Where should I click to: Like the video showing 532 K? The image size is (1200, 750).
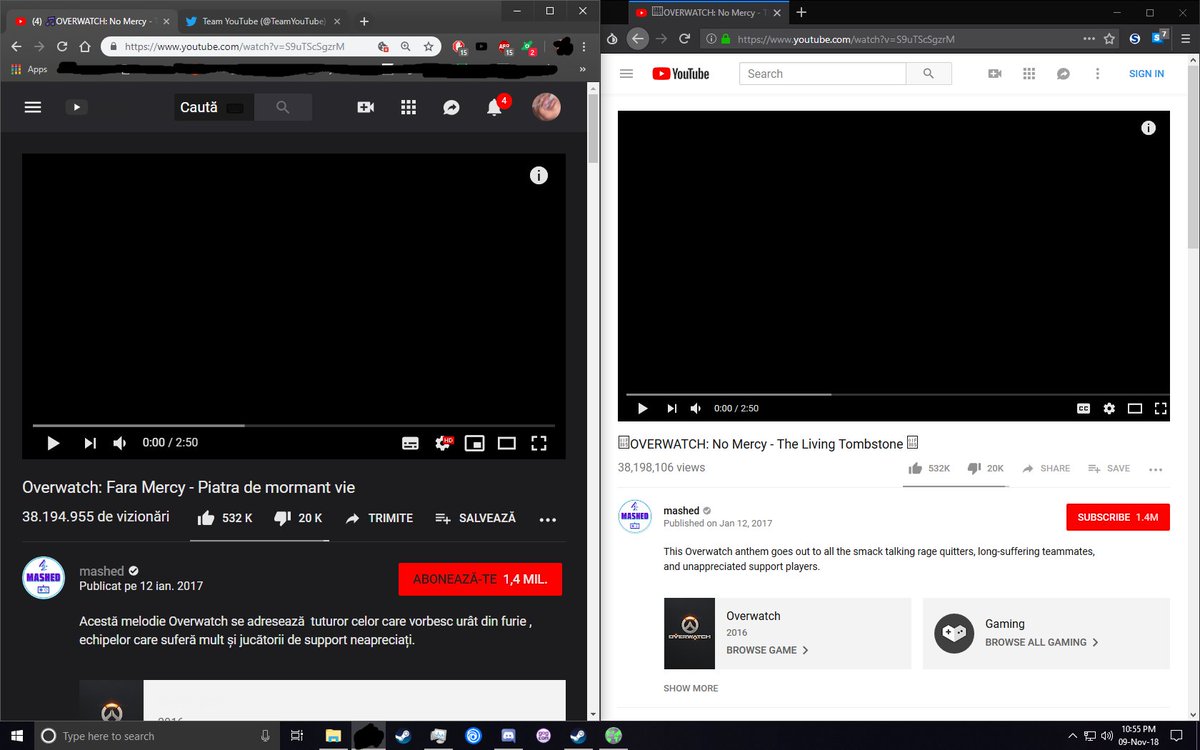tap(224, 518)
